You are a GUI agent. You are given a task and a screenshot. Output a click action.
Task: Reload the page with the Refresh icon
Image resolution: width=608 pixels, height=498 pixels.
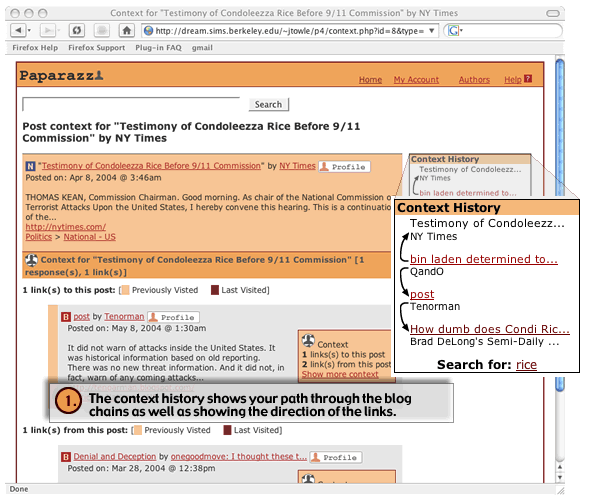tap(77, 30)
